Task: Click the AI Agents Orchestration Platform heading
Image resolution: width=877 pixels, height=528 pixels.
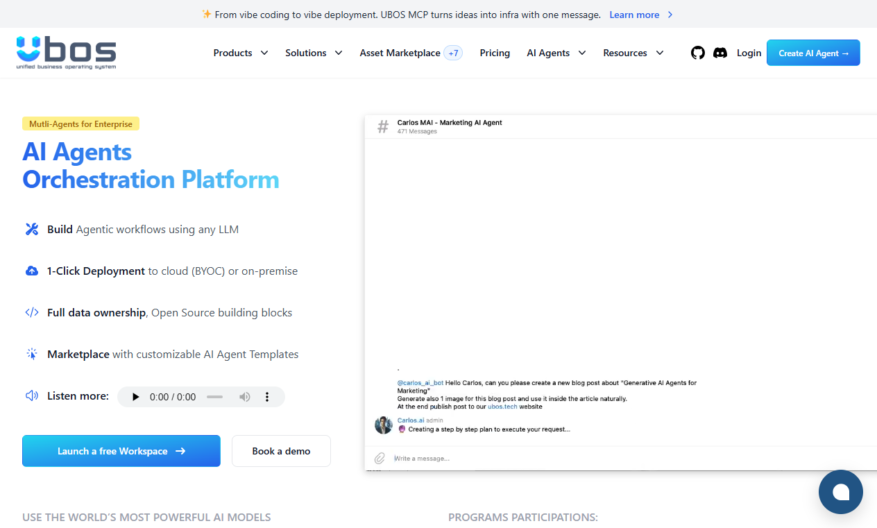Action: click(150, 166)
